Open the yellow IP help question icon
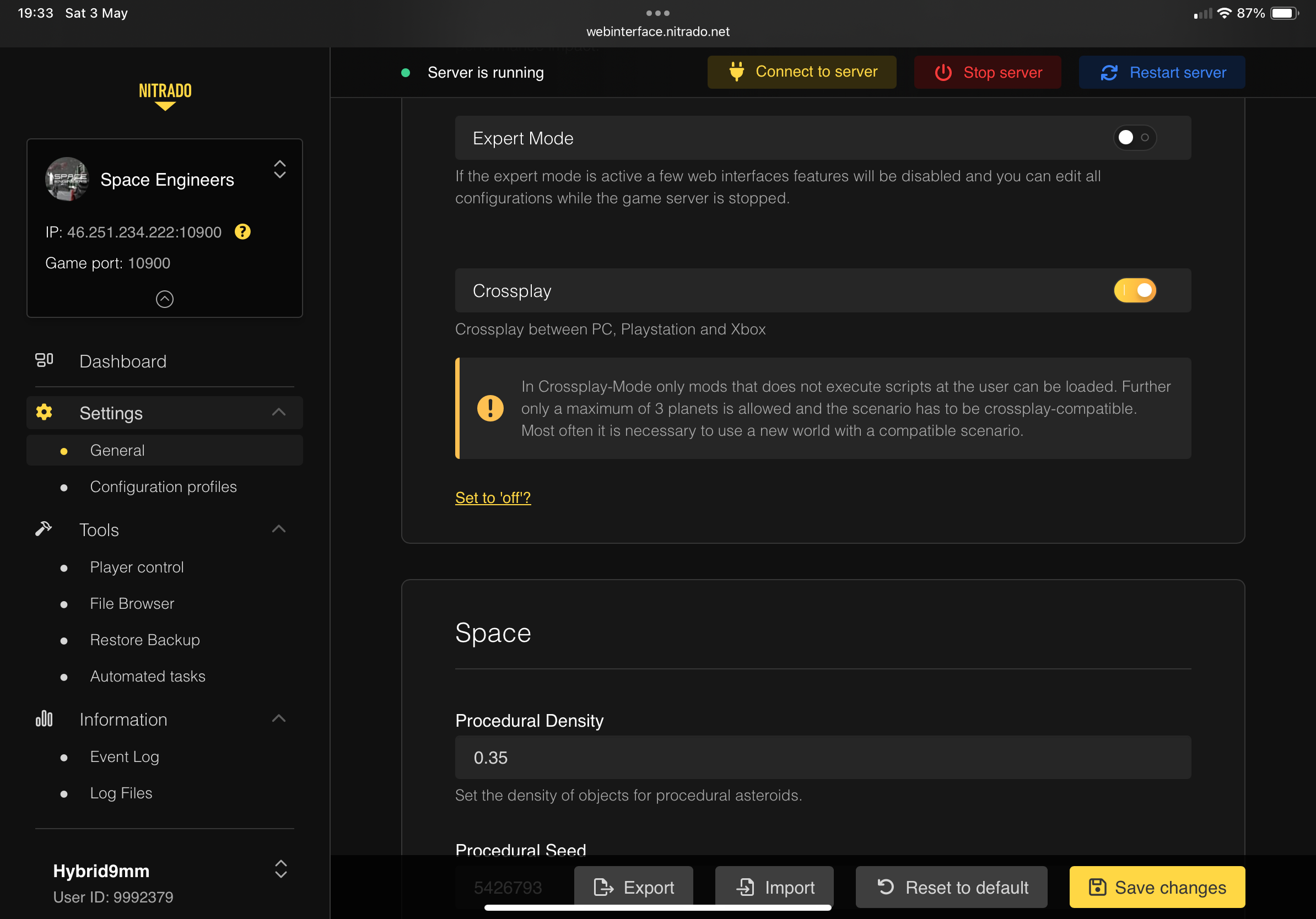The width and height of the screenshot is (1316, 919). pyautogui.click(x=242, y=231)
